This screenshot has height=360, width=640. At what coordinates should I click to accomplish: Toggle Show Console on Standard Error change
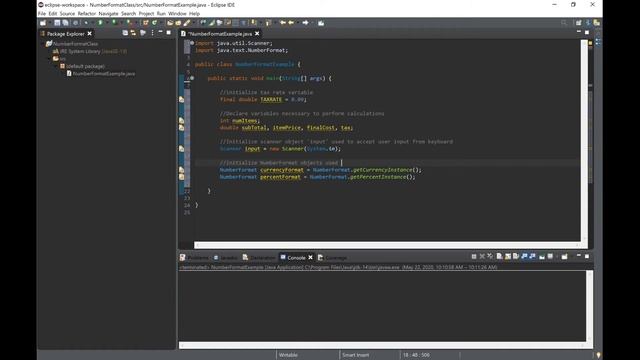pyautogui.click(x=533, y=256)
